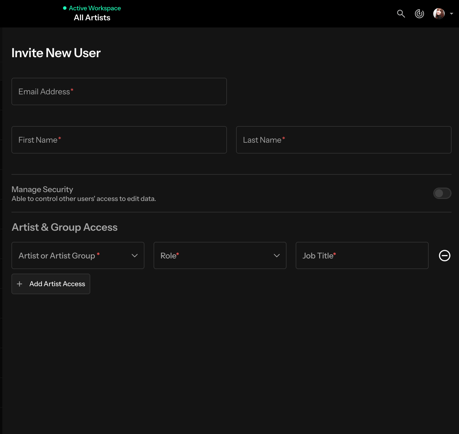Open the user profile avatar
Image resolution: width=459 pixels, height=434 pixels.
(439, 14)
